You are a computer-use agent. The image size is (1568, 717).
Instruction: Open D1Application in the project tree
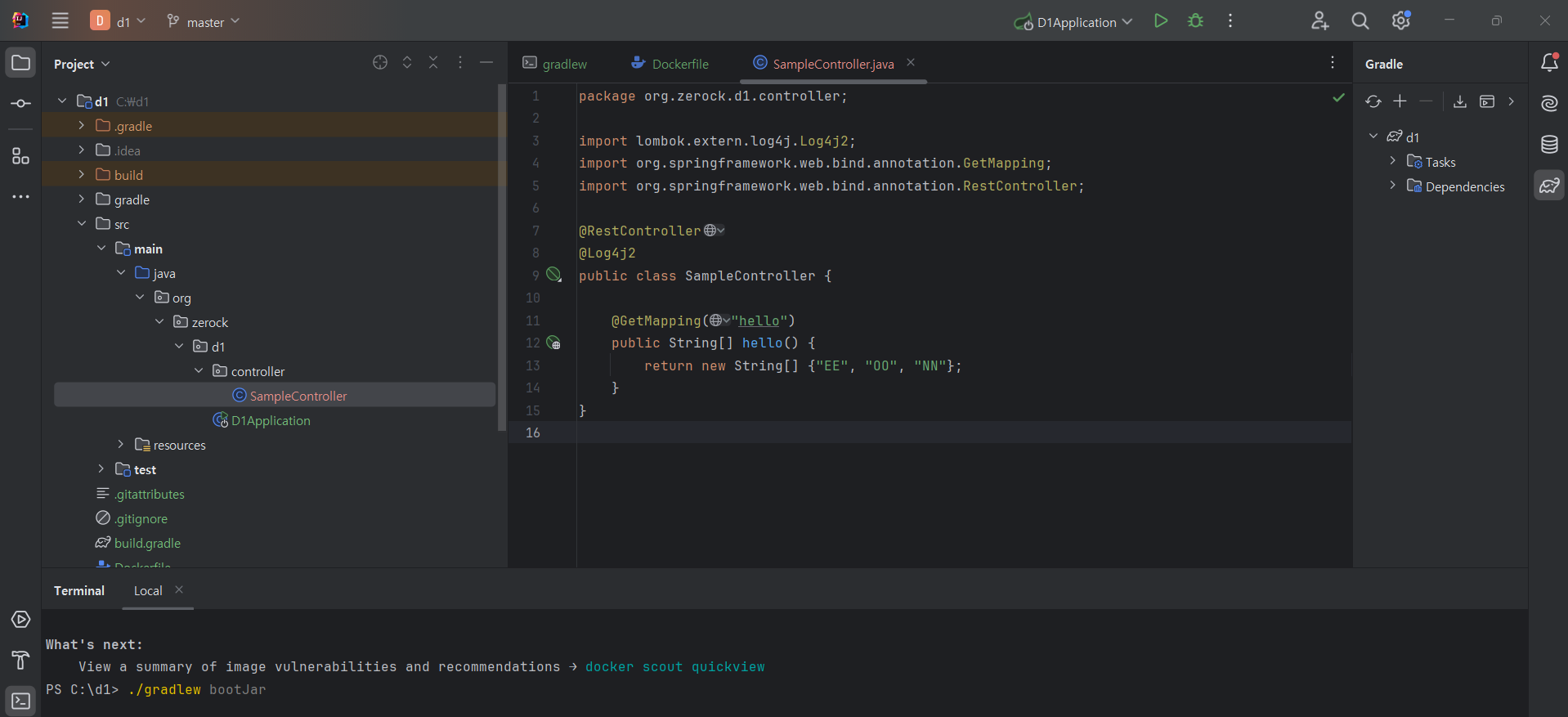pyautogui.click(x=270, y=421)
